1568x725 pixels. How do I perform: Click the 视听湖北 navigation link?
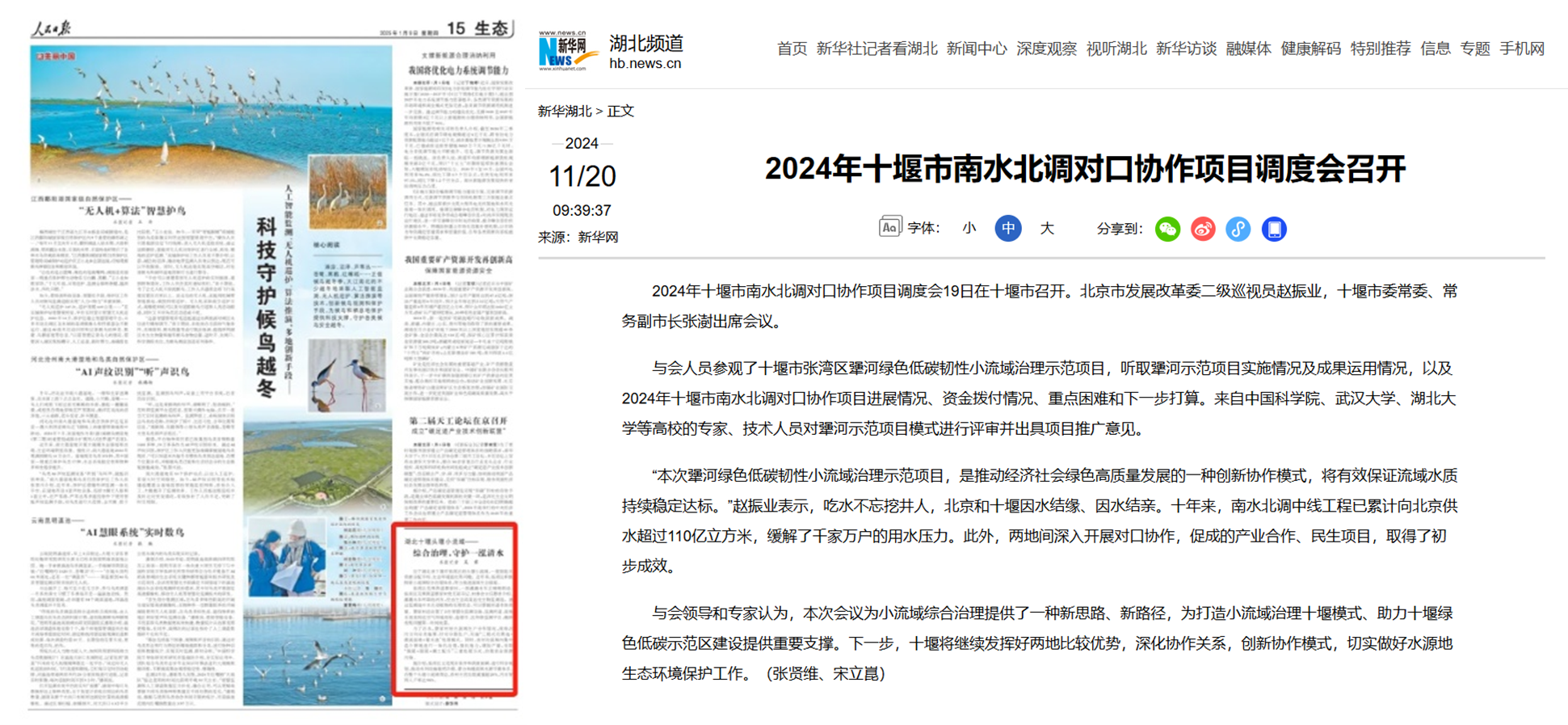pos(1116,49)
